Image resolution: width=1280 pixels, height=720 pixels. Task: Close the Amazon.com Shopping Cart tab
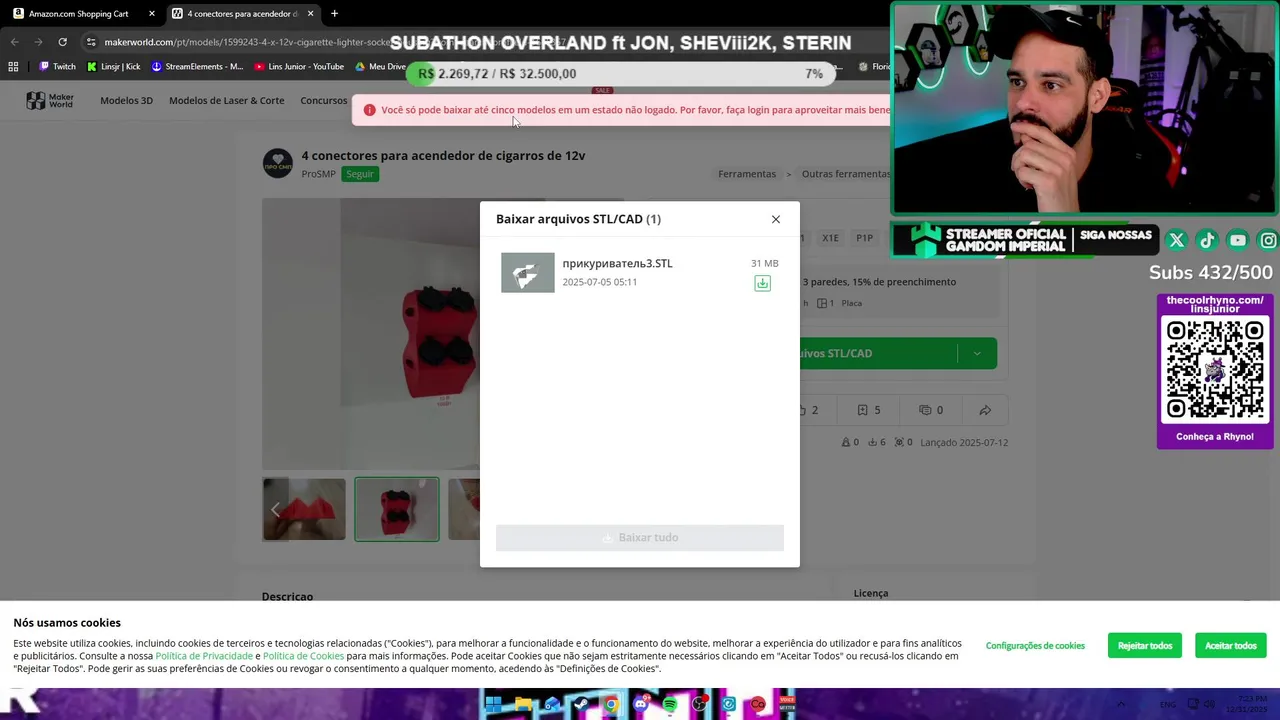point(152,14)
